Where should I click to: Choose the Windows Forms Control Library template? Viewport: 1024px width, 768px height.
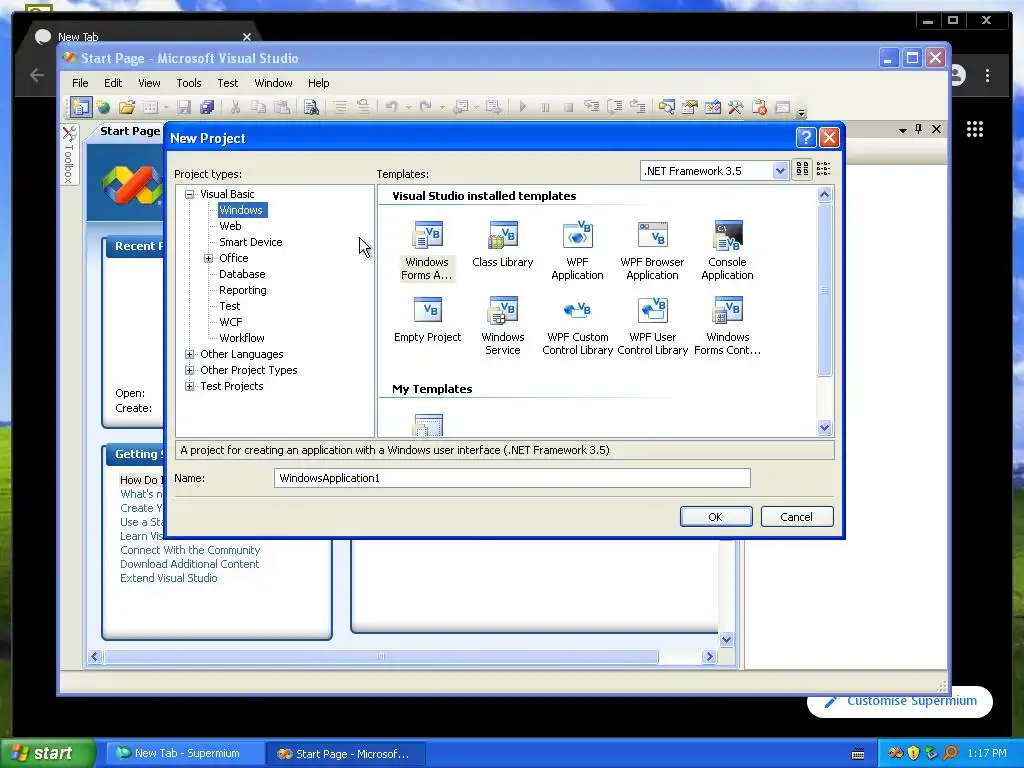click(x=728, y=326)
